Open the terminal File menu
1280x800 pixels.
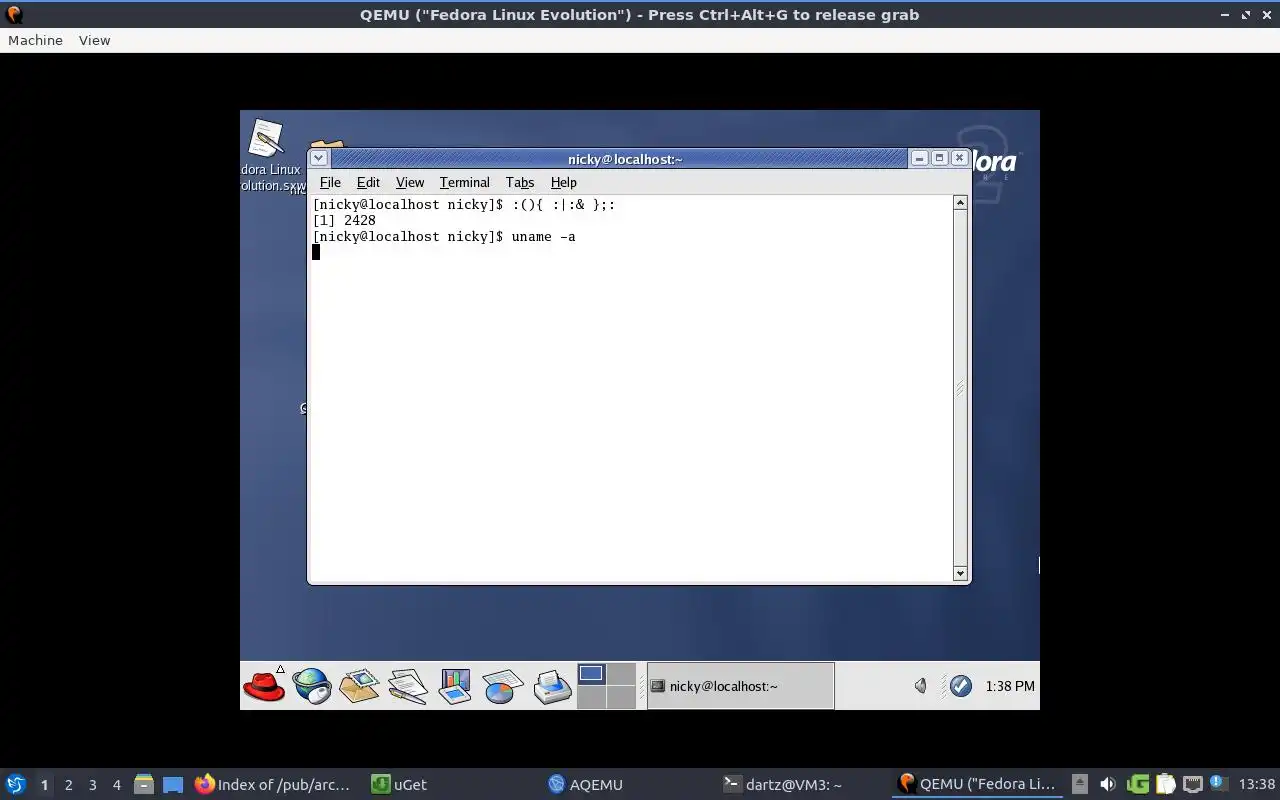pyautogui.click(x=330, y=182)
